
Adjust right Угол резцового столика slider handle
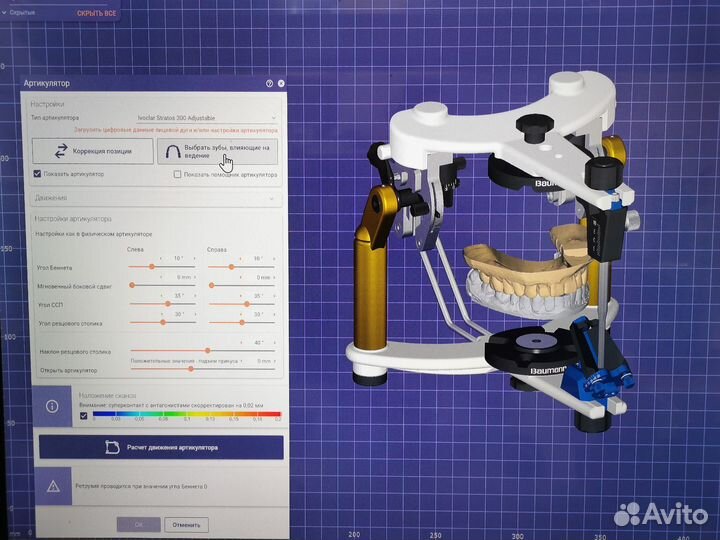[x=242, y=322]
